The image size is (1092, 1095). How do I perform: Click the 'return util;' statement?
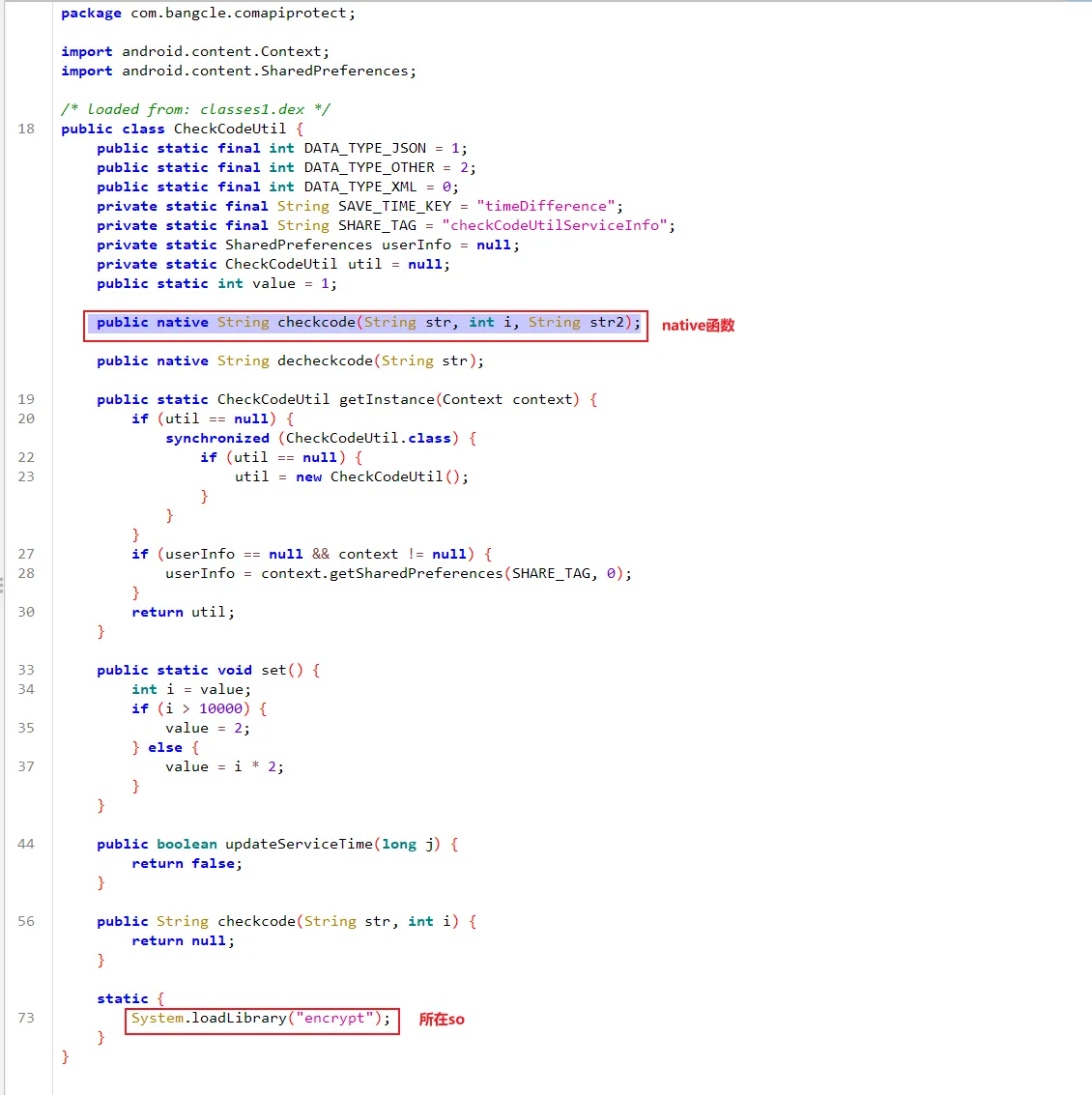point(183,613)
